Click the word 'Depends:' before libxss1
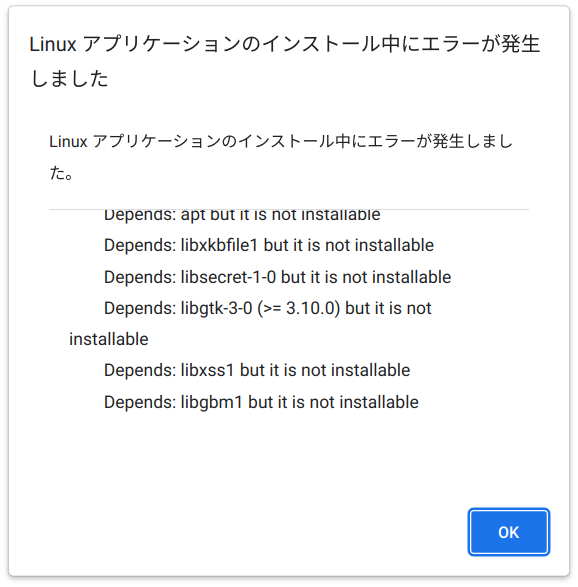 point(140,371)
